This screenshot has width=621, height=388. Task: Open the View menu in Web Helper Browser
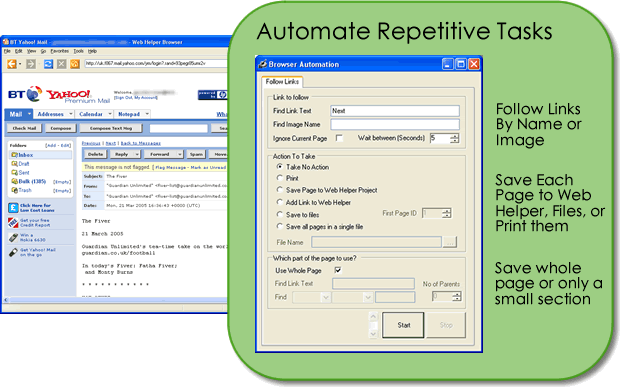tap(31, 51)
